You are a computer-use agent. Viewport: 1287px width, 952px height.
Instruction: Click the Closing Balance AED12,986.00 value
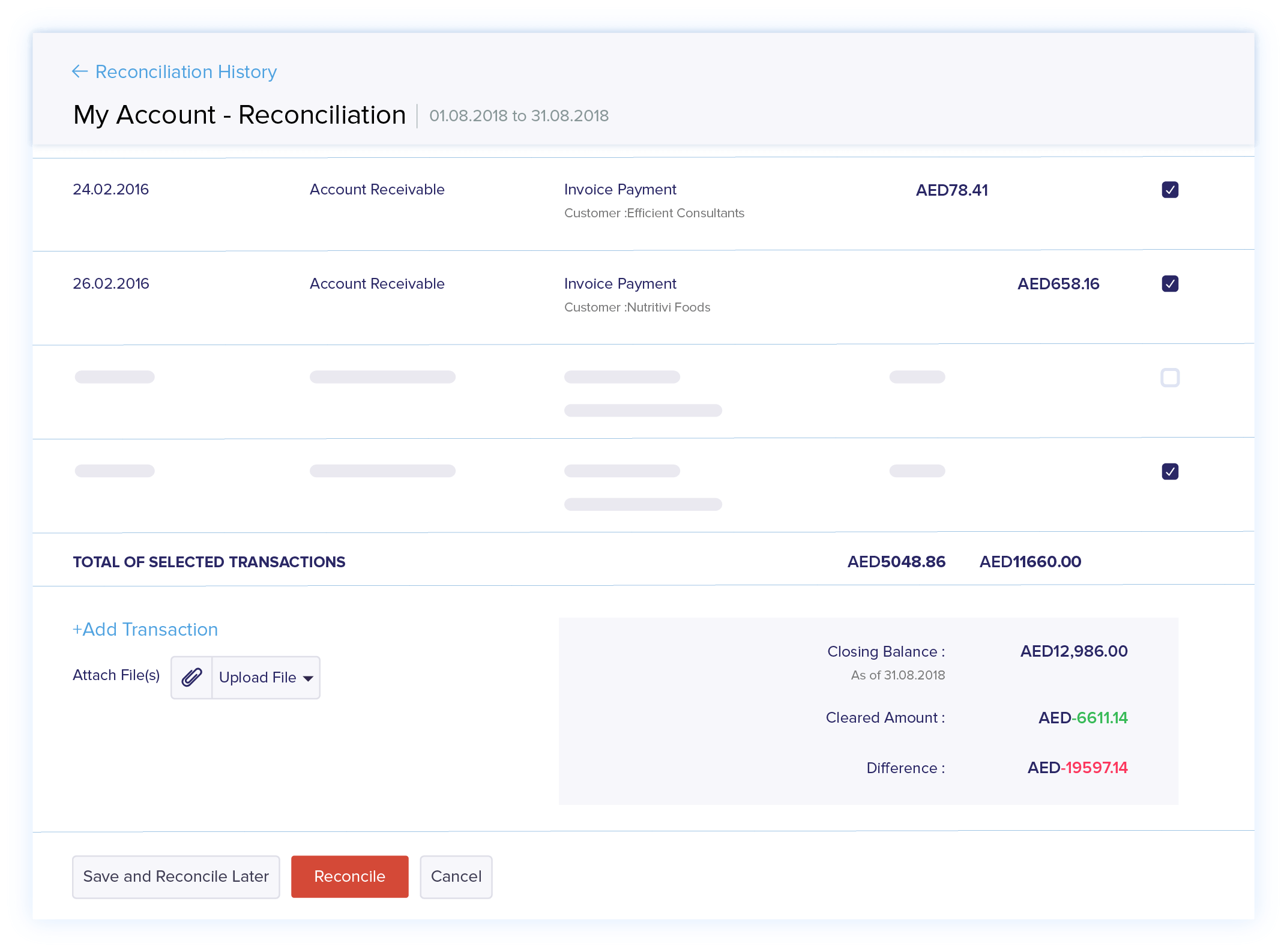(x=1073, y=651)
